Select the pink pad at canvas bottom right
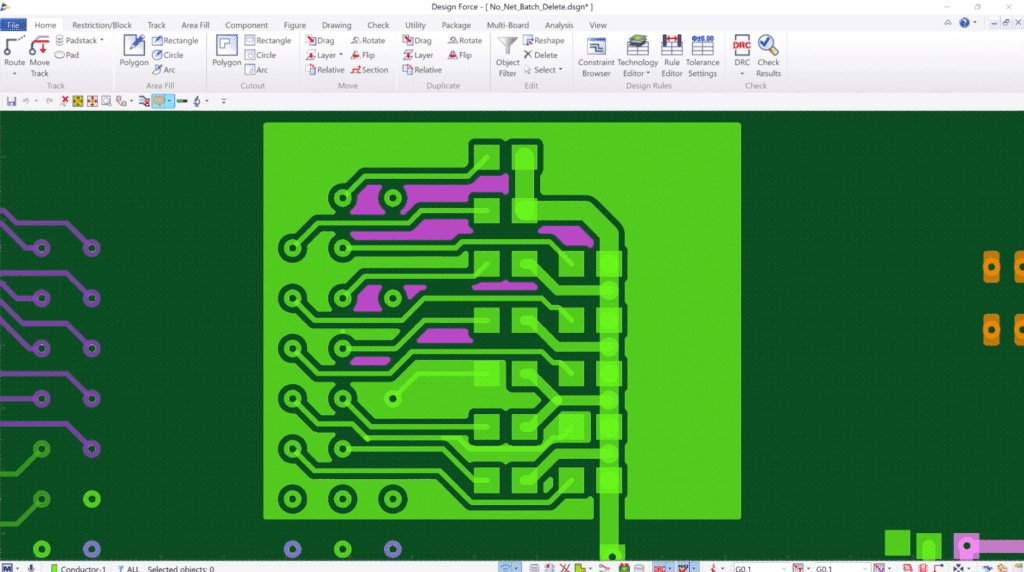1024x572 pixels. pyautogui.click(x=967, y=546)
